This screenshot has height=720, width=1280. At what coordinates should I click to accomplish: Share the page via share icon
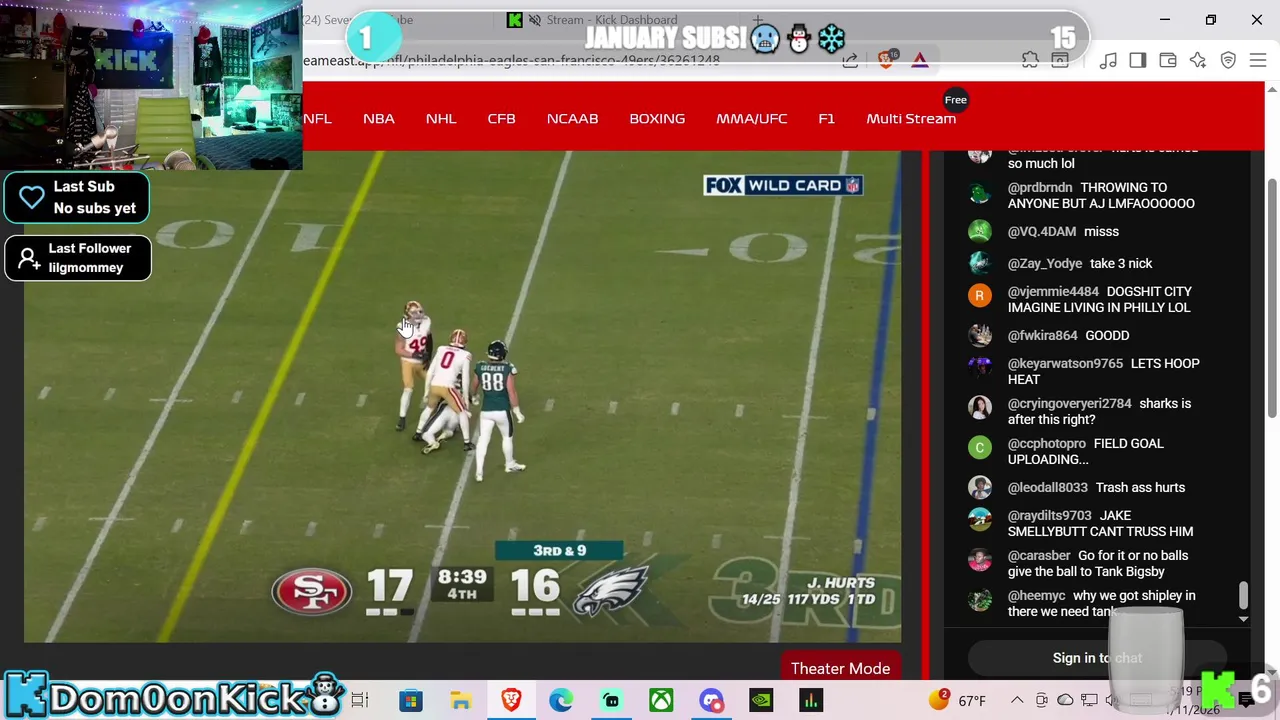coord(850,60)
